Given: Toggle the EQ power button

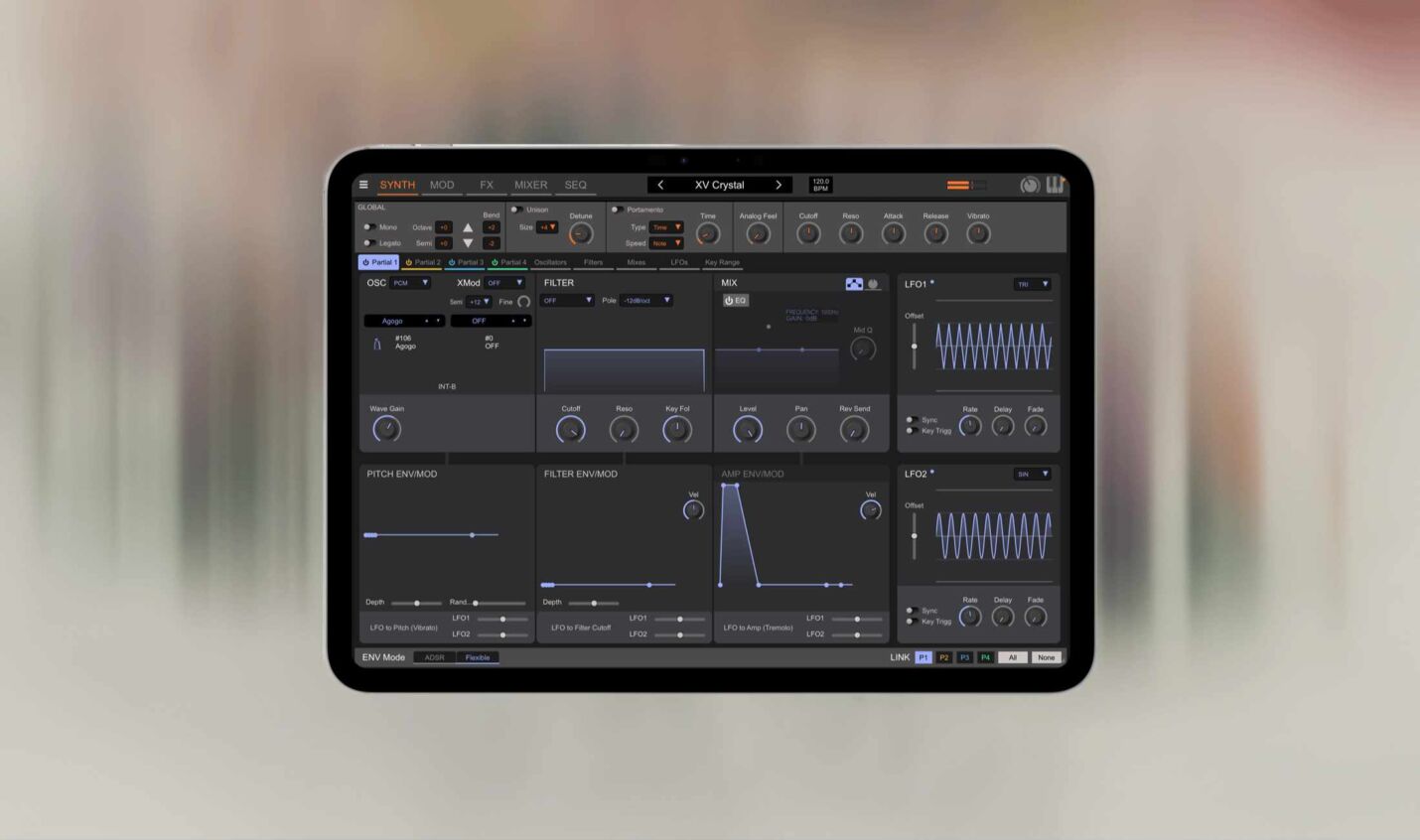Looking at the screenshot, I should click(x=736, y=300).
